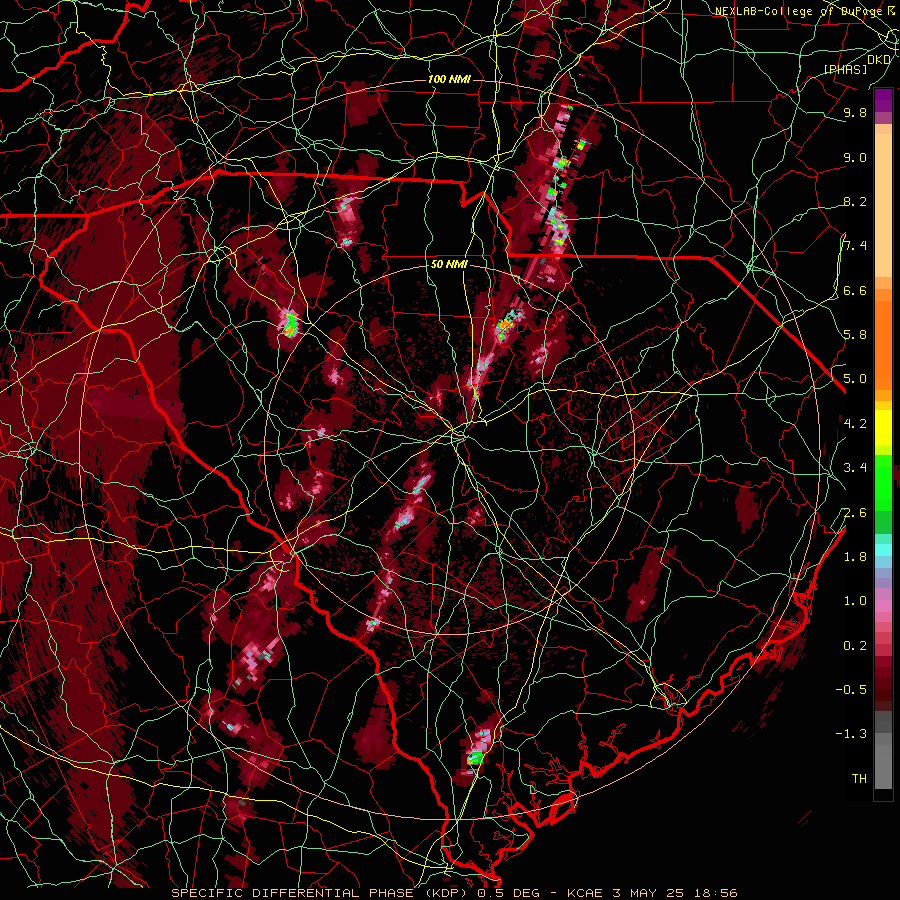
Task: Click the pink swatch beside the 1.0 value
Action: [x=883, y=605]
